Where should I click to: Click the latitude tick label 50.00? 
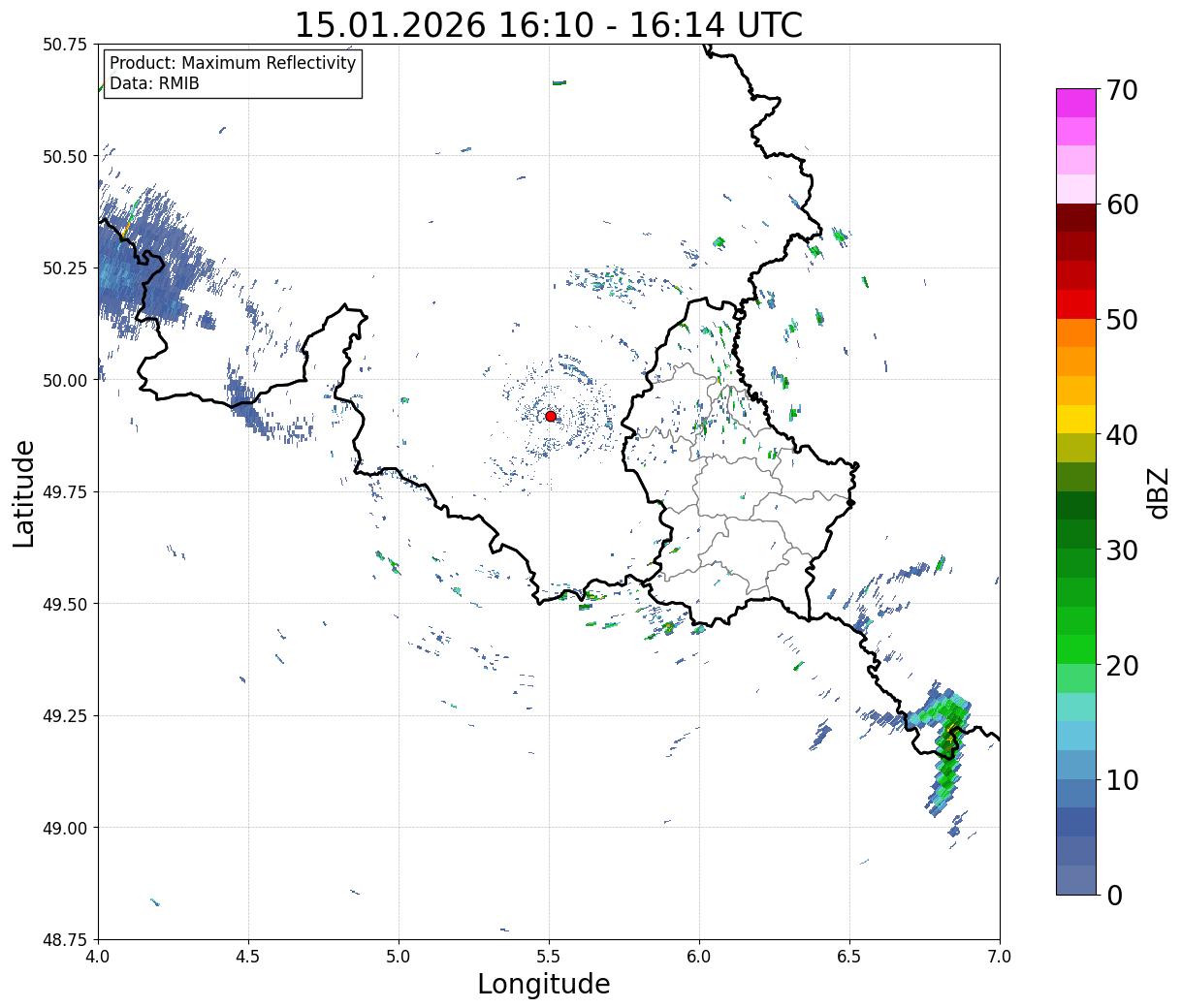click(x=65, y=380)
